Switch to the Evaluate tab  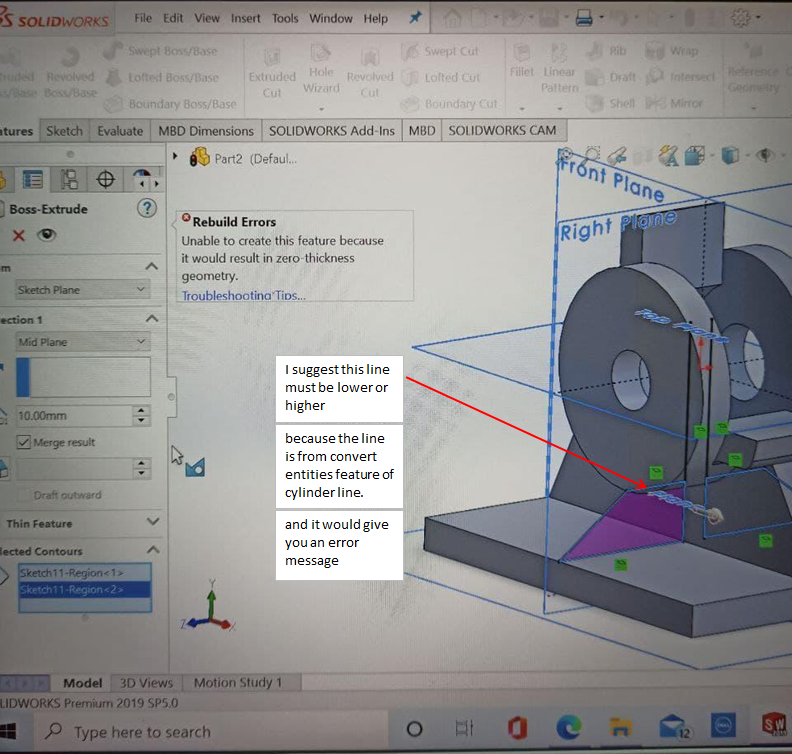pos(120,131)
